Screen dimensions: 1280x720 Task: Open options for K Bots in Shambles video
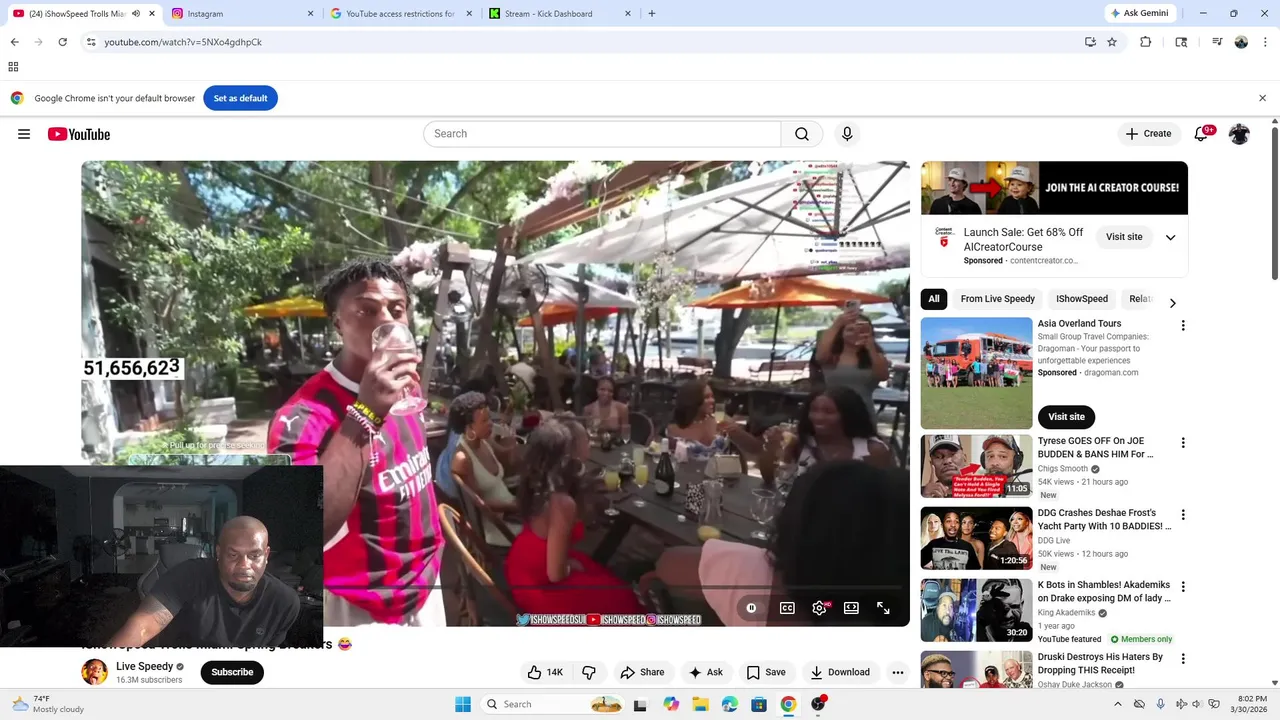pyautogui.click(x=1183, y=587)
